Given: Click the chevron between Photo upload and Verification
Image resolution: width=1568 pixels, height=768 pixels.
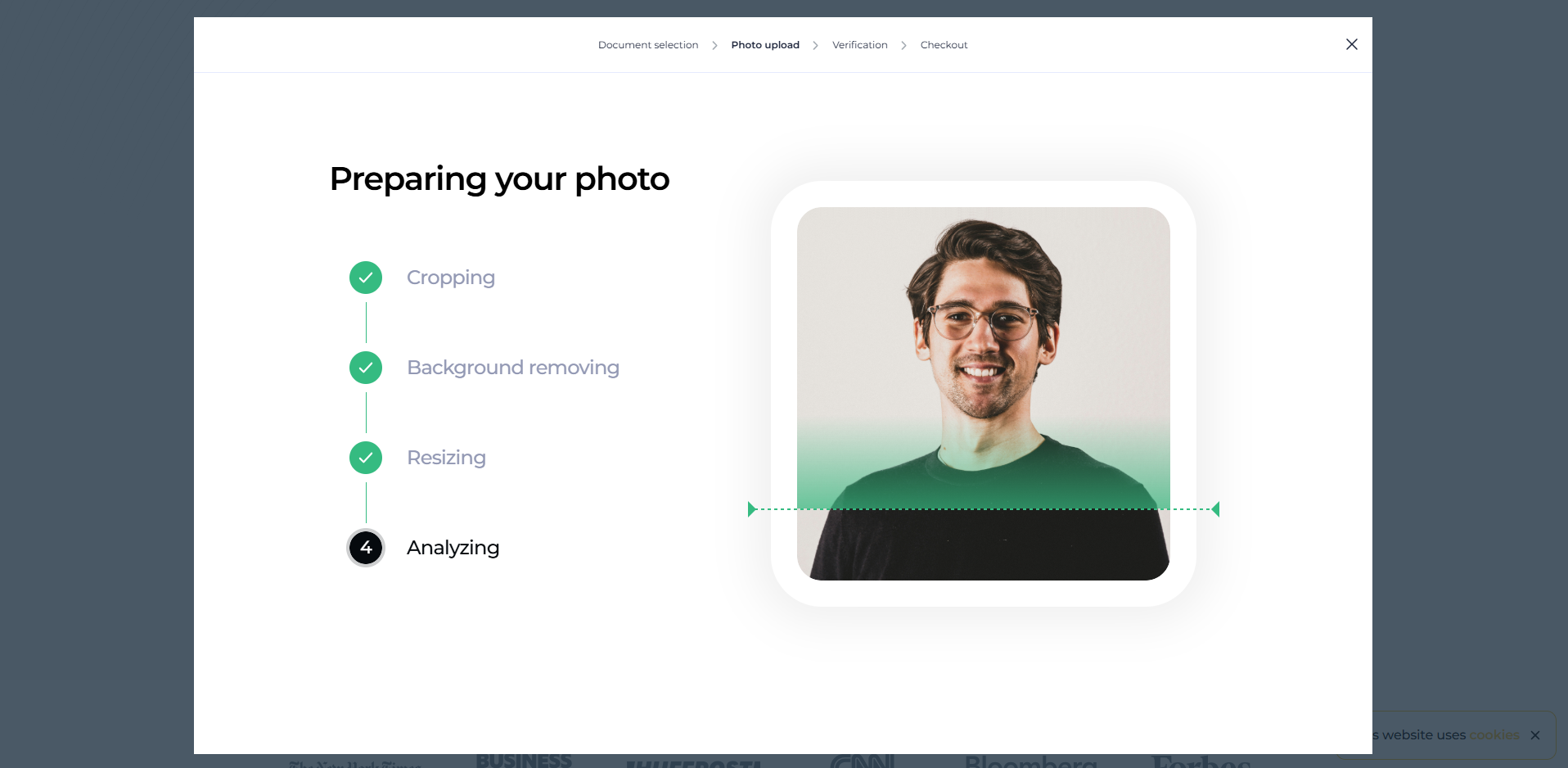Looking at the screenshot, I should pyautogui.click(x=815, y=45).
